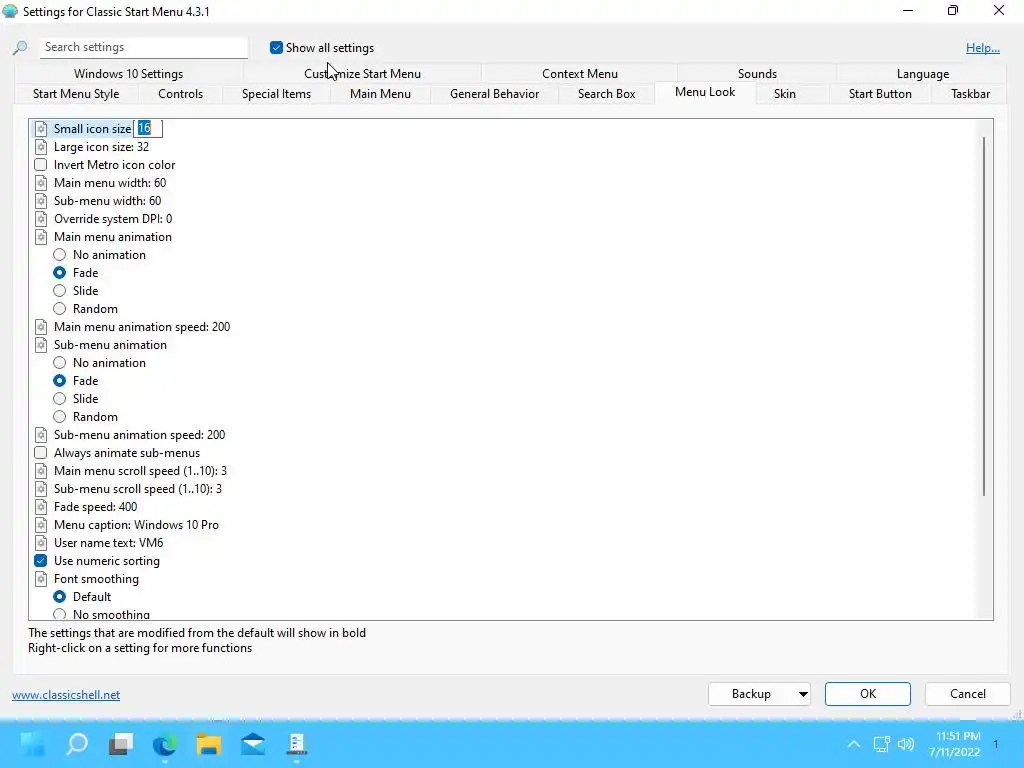Viewport: 1024px width, 768px height.
Task: Open Customize Start Menu tab
Action: point(362,74)
